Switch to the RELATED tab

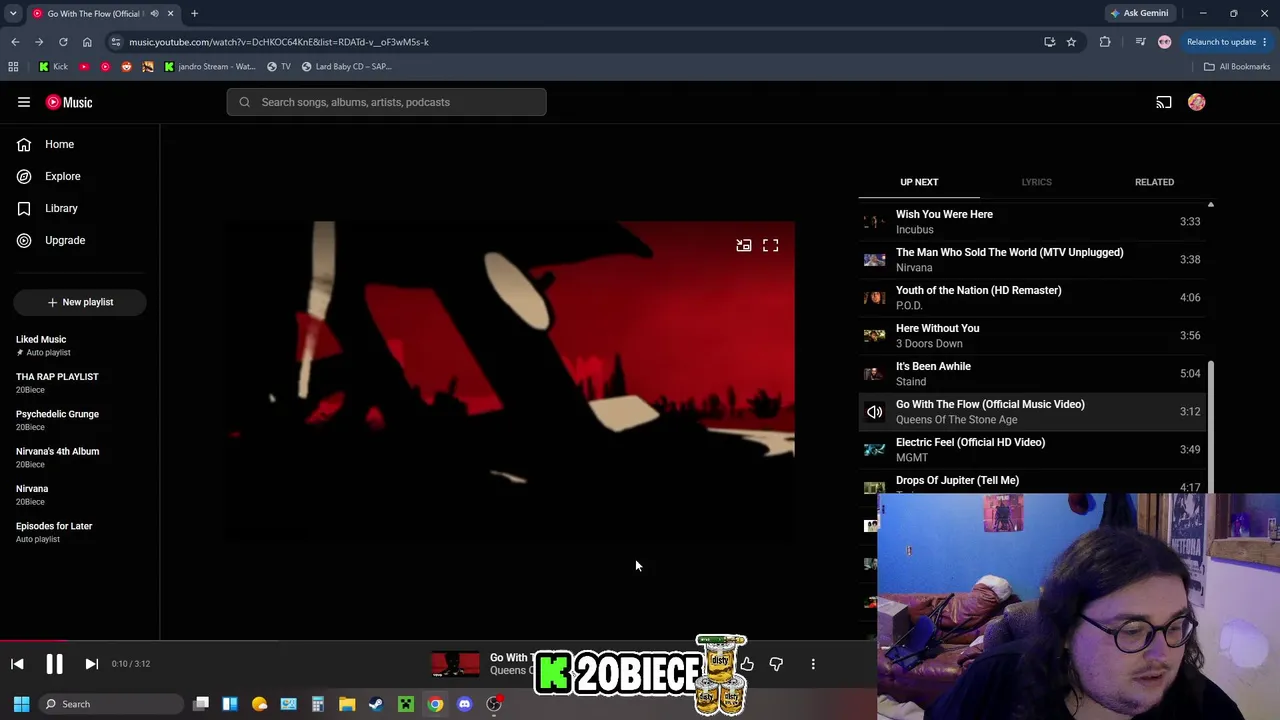1154,182
